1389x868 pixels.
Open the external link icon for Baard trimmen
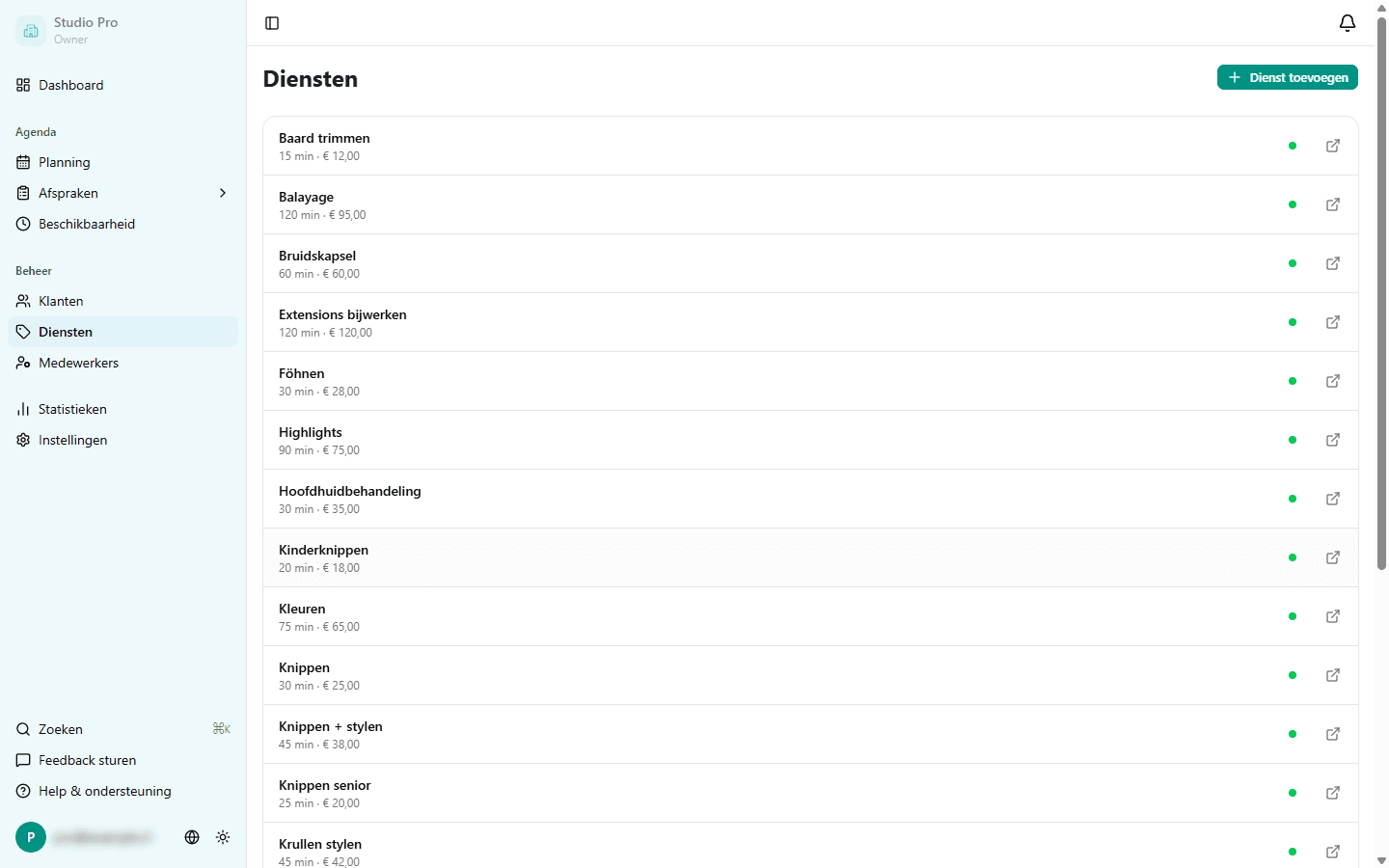pos(1333,146)
